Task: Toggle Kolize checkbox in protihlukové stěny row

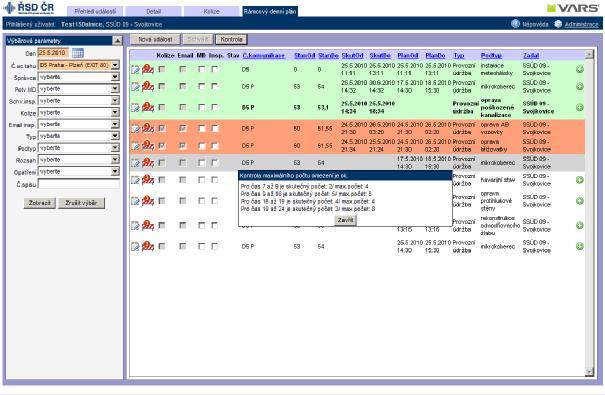Action: [162, 201]
